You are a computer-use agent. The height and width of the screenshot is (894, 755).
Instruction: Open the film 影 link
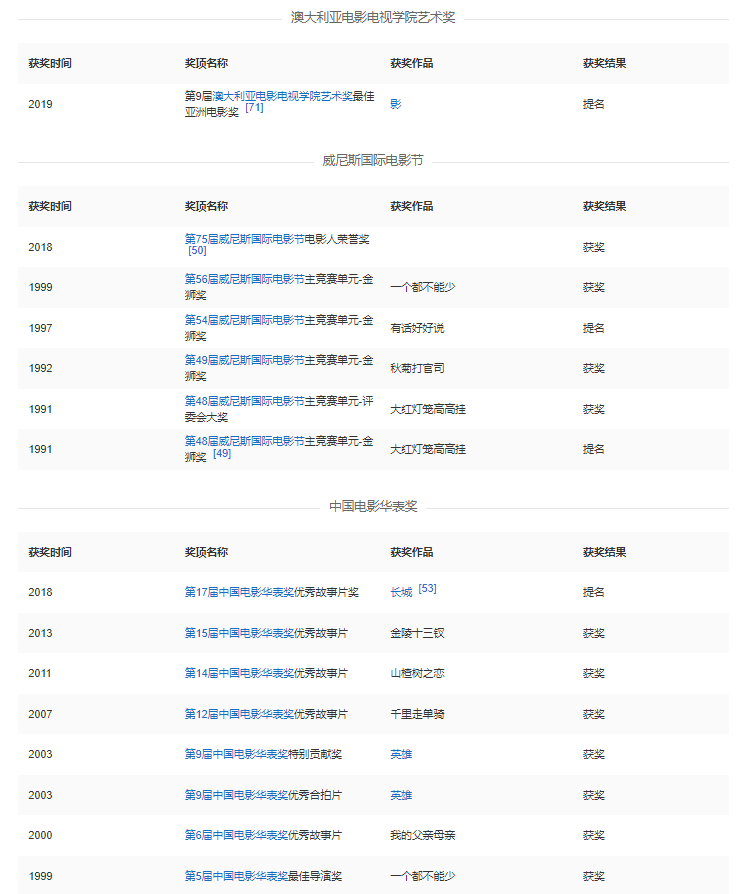pos(395,104)
